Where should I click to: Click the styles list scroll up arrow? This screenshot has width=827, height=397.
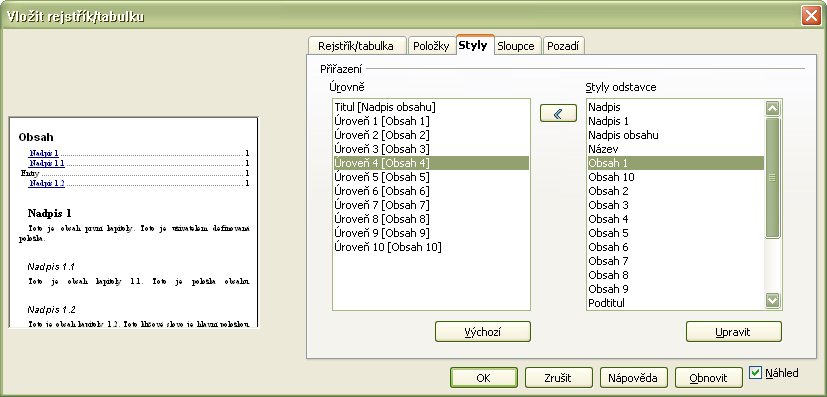pyautogui.click(x=772, y=108)
